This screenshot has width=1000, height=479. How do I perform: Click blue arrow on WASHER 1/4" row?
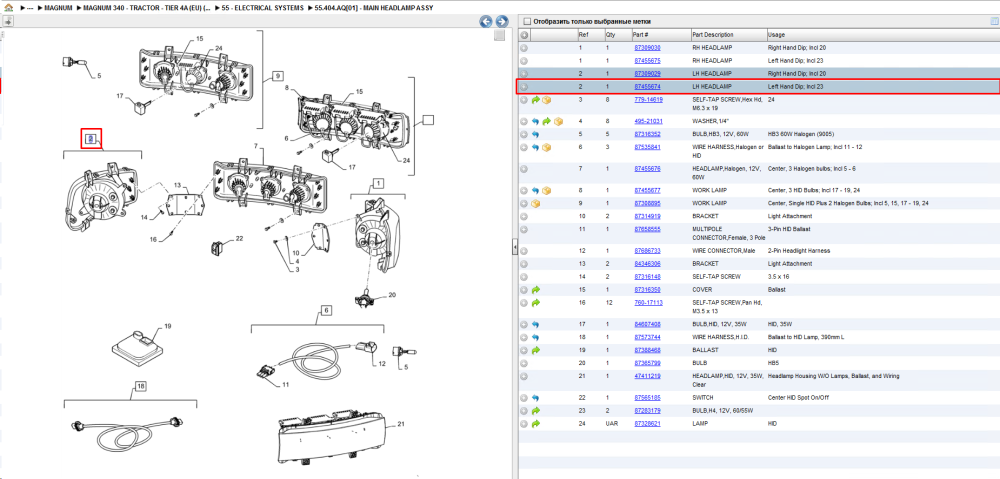pos(536,121)
